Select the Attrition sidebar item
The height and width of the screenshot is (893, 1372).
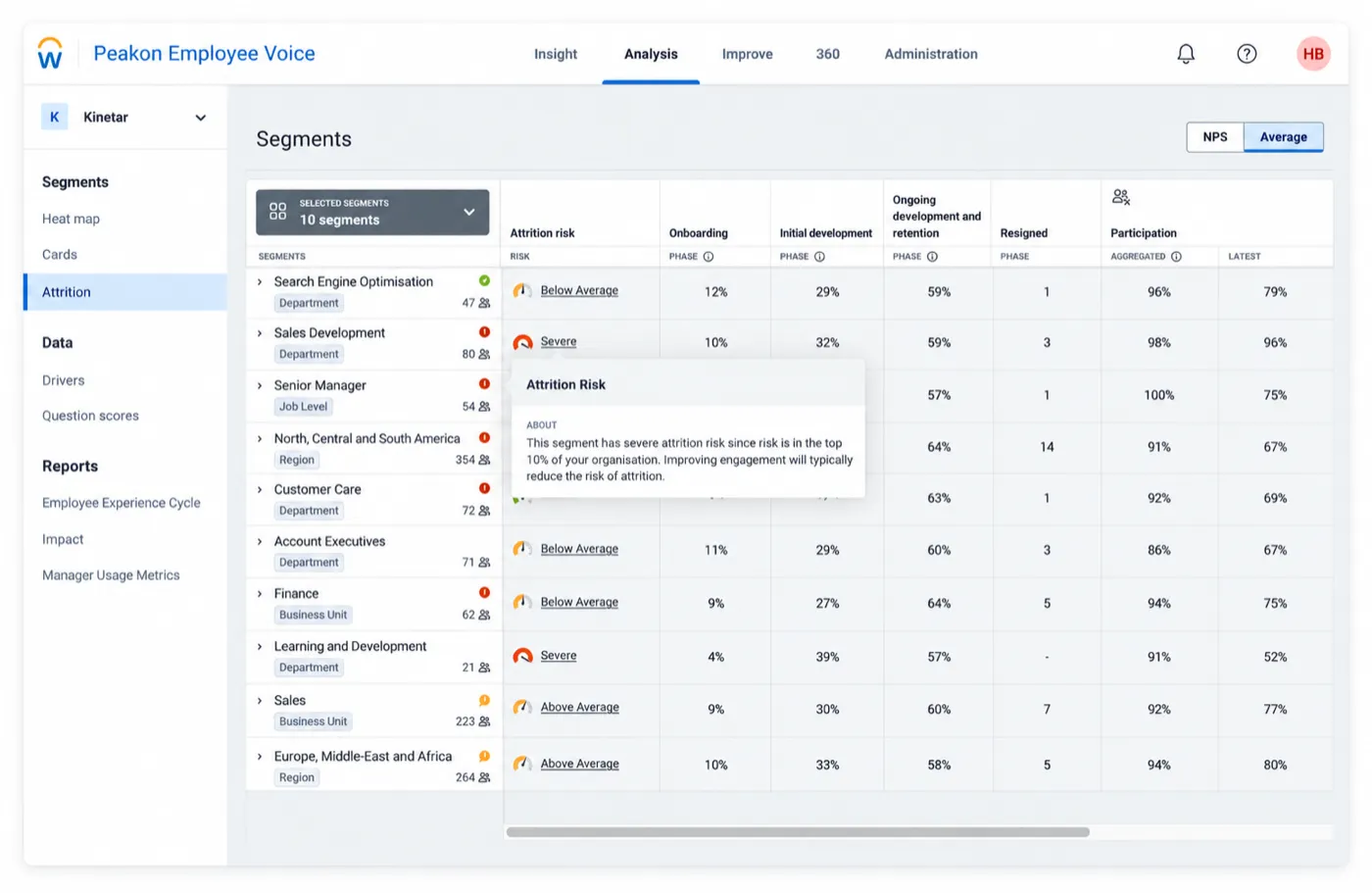tap(125, 292)
